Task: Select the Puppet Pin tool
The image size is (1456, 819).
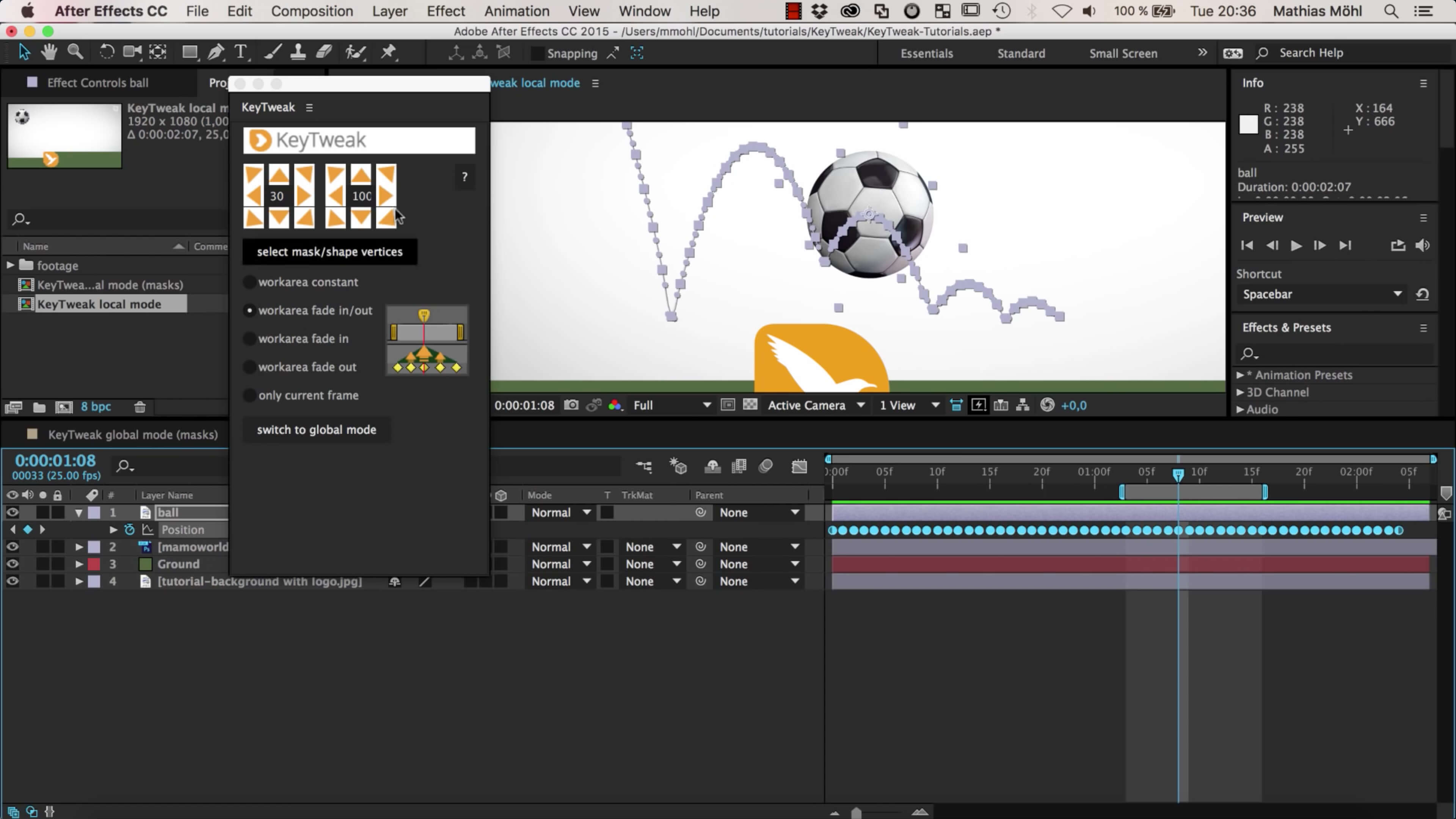Action: tap(388, 53)
